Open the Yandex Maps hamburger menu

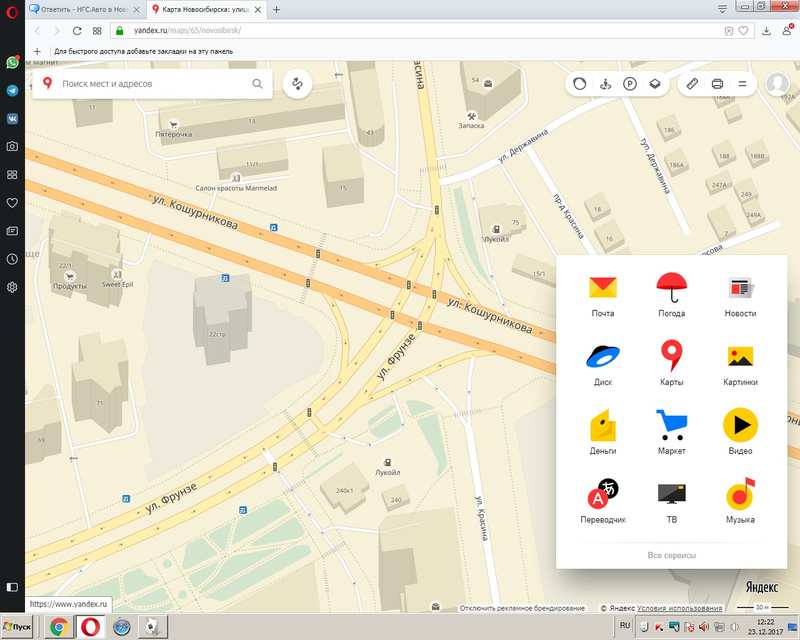(x=742, y=85)
